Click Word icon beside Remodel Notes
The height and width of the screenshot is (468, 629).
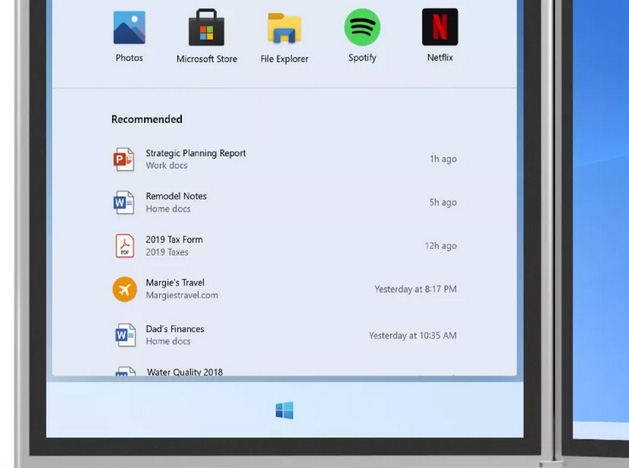[124, 203]
